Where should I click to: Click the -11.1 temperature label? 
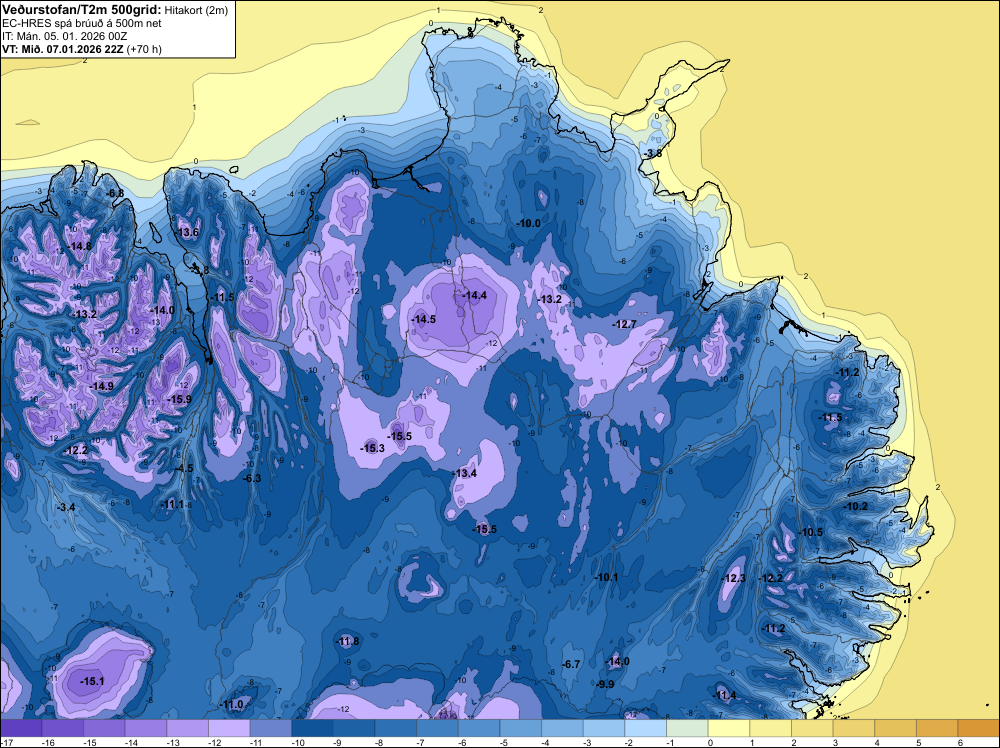coord(172,504)
